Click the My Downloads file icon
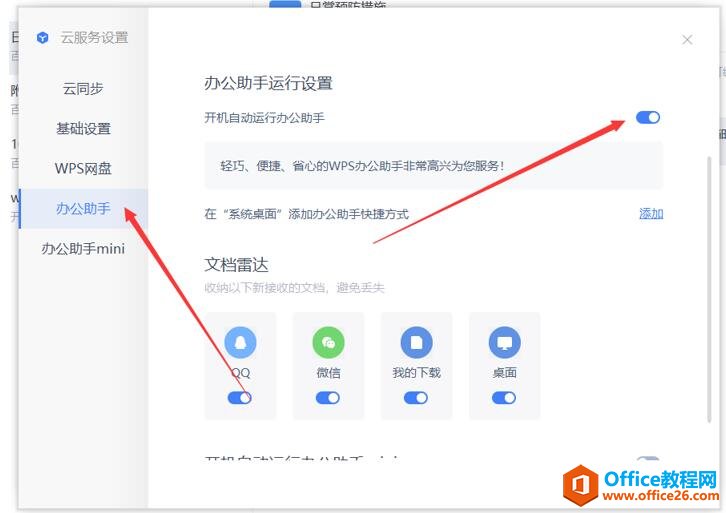Screen dimensions: 726x513 click(416, 343)
